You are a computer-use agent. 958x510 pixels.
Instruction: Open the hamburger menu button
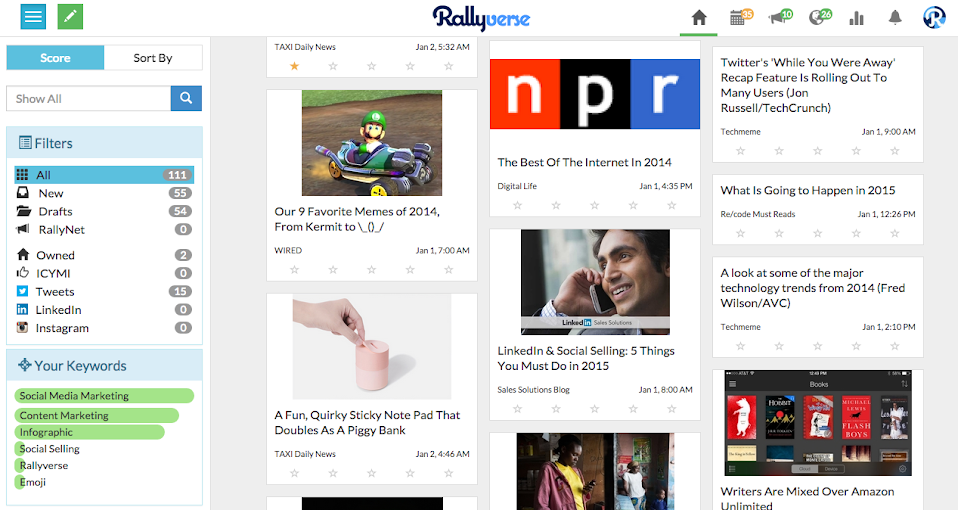coord(33,16)
